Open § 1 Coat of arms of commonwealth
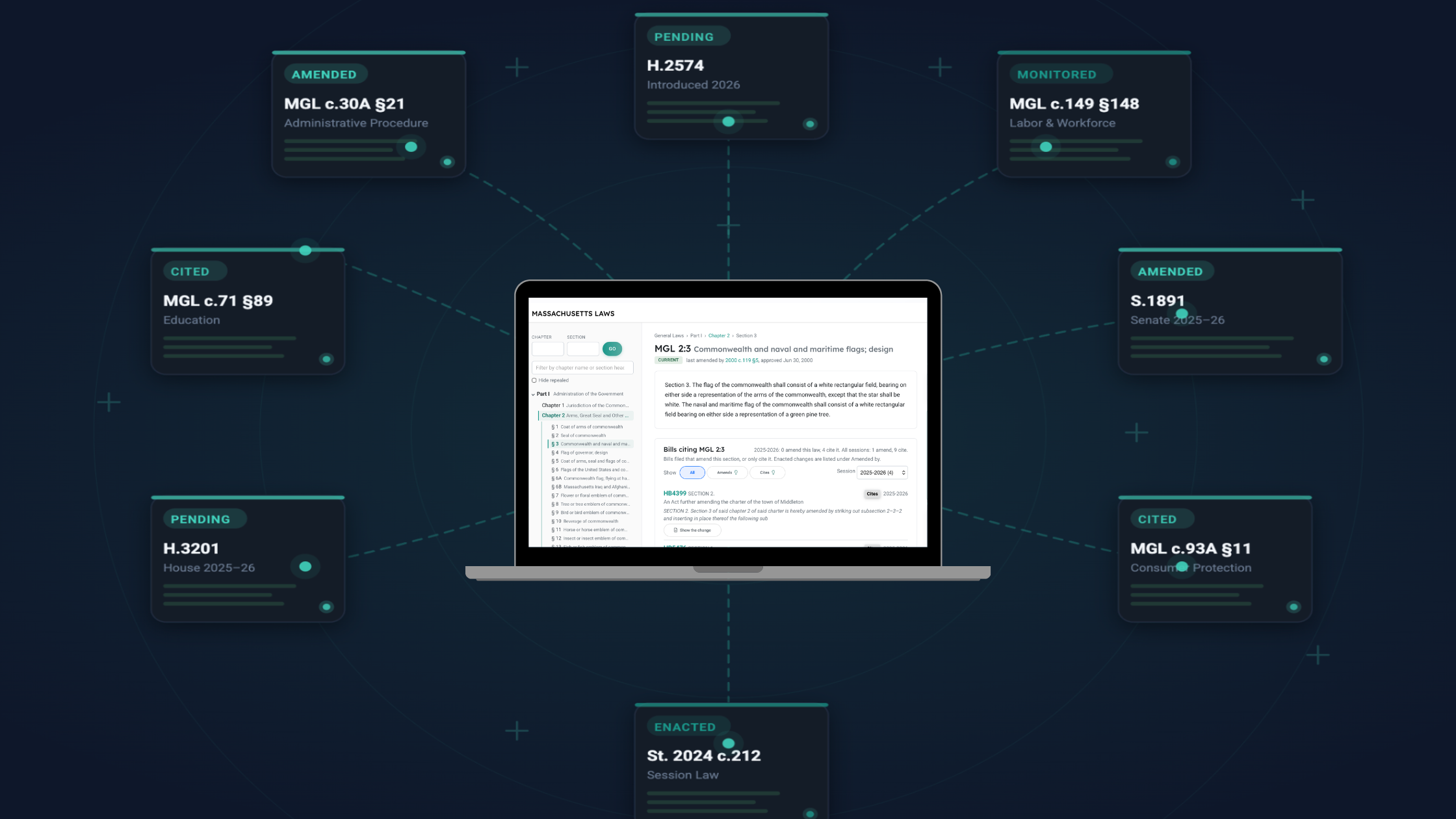Image resolution: width=1456 pixels, height=819 pixels. tap(587, 427)
